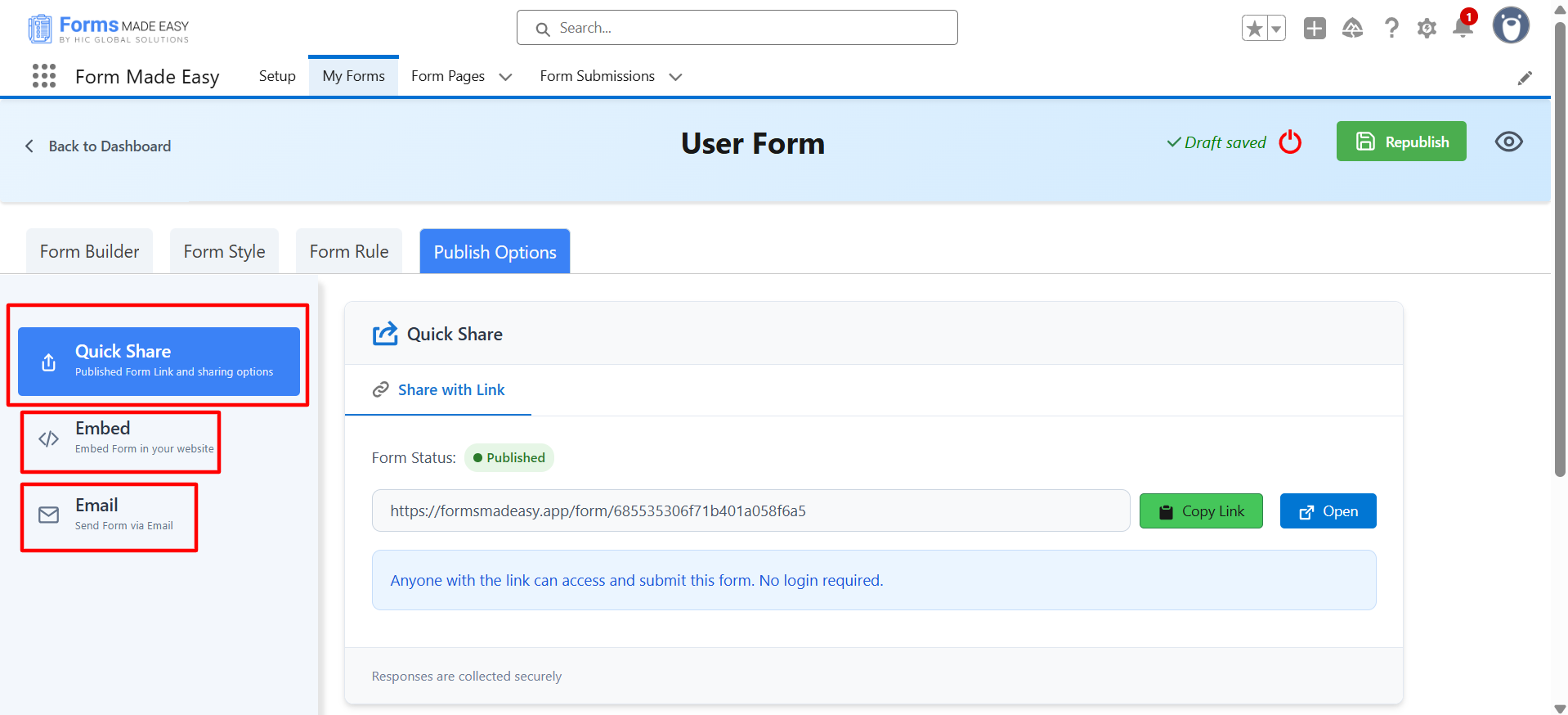This screenshot has height=715, width=1568.
Task: Open the user profile avatar
Action: pos(1510,26)
